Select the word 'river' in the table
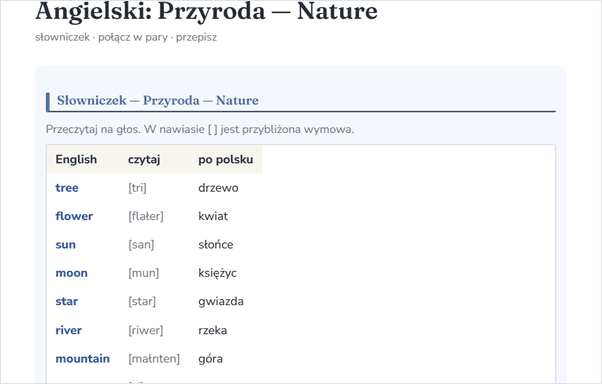Screen dimensions: 602x384 pyautogui.click(x=68, y=330)
